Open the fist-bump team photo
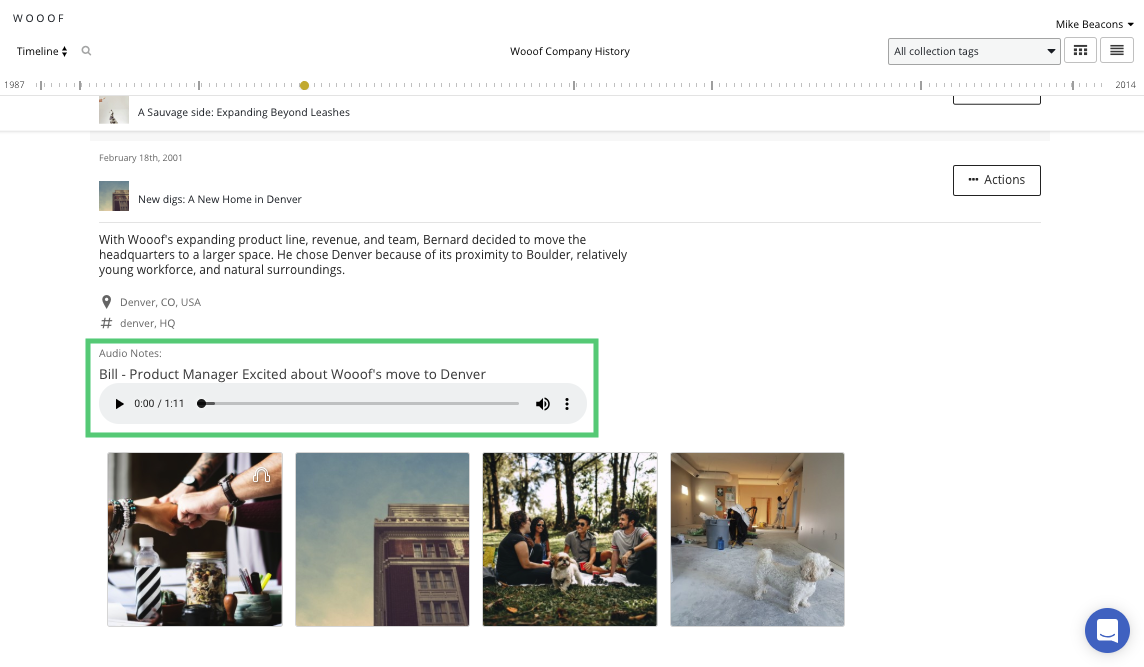The height and width of the screenshot is (667, 1144). pyautogui.click(x=195, y=539)
